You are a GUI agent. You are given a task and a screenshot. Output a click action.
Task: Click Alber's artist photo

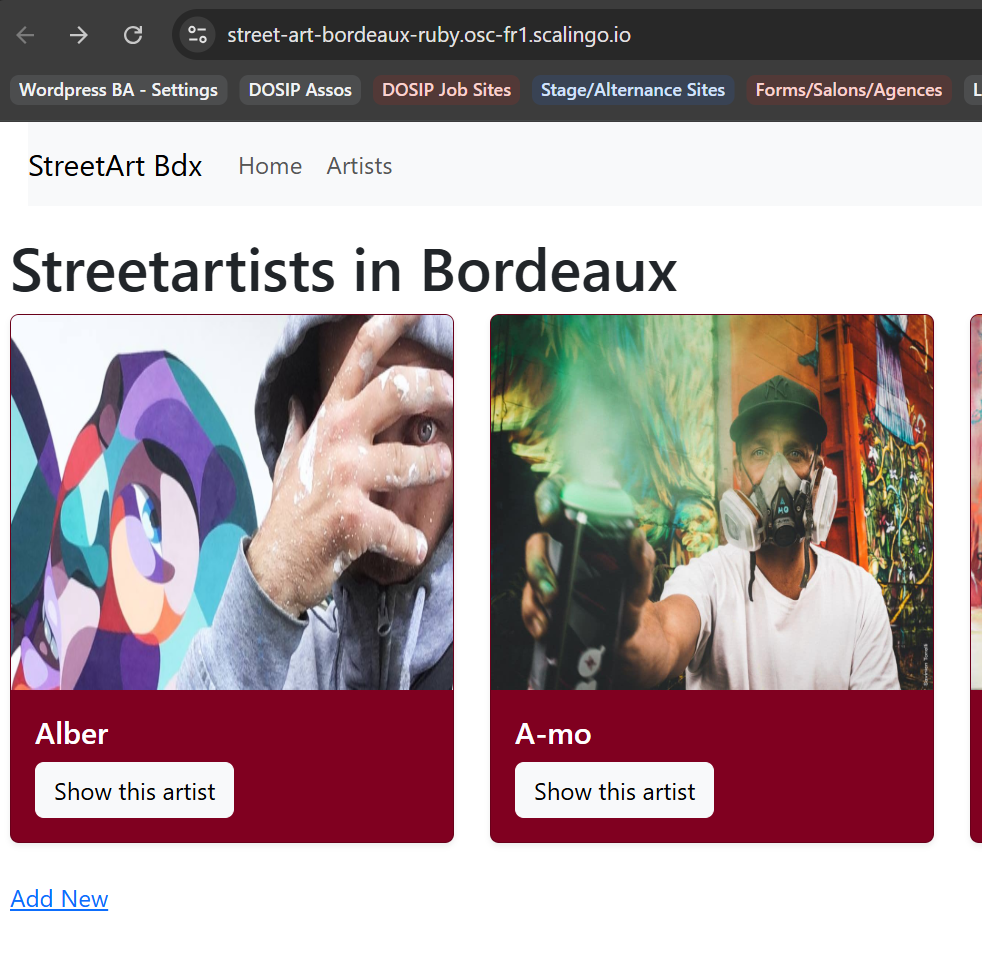pyautogui.click(x=232, y=502)
